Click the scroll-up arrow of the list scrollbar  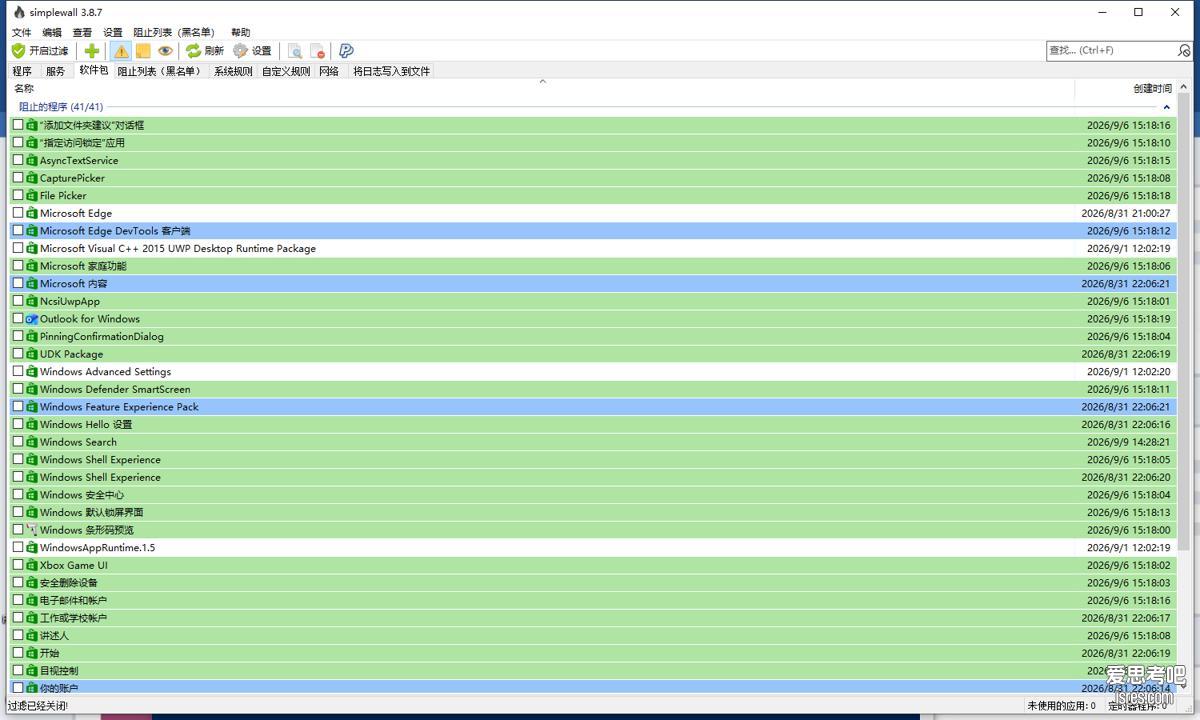[1185, 87]
